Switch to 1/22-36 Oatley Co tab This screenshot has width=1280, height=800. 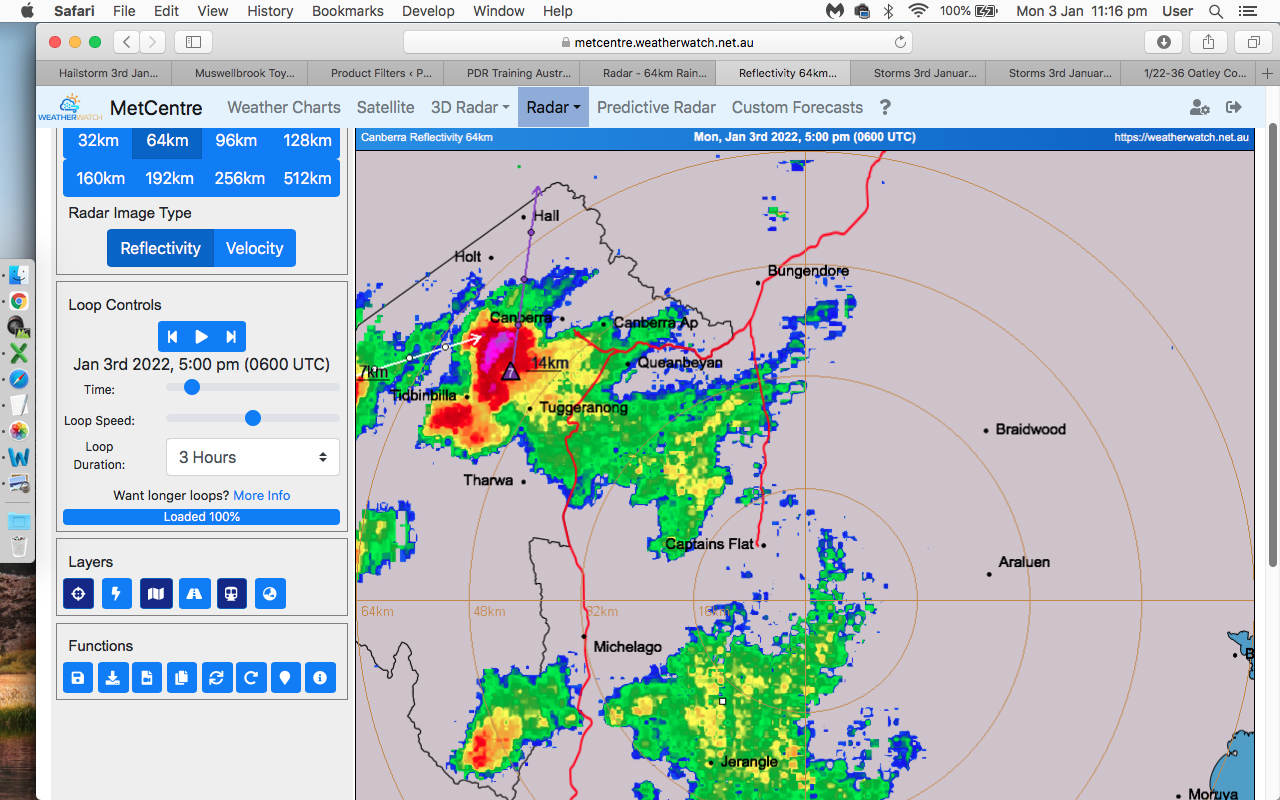[1189, 73]
